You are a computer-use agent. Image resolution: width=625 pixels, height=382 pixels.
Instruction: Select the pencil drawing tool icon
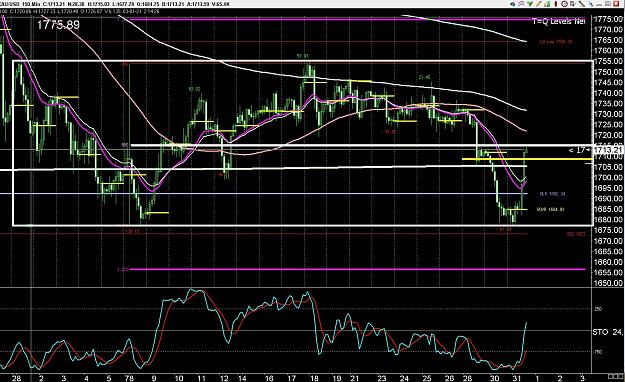(x=539, y=4)
